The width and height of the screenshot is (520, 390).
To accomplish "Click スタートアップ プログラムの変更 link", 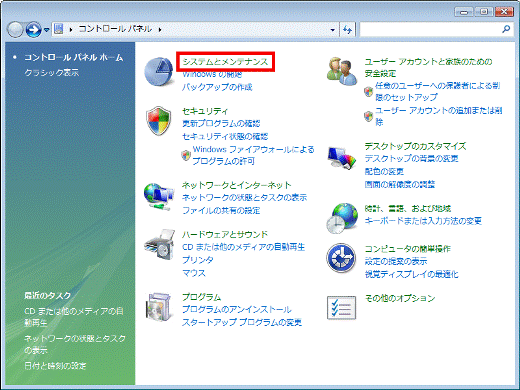I will point(242,322).
